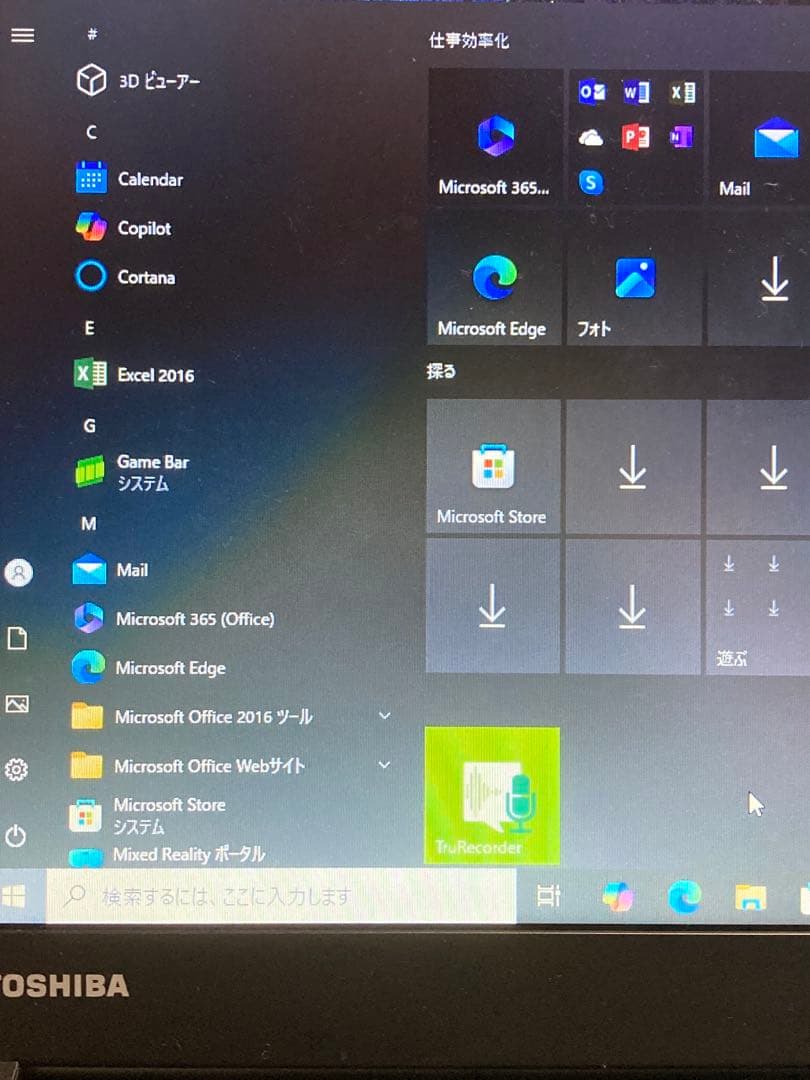
Task: Expand the Start menu hamburger
Action: (x=22, y=35)
